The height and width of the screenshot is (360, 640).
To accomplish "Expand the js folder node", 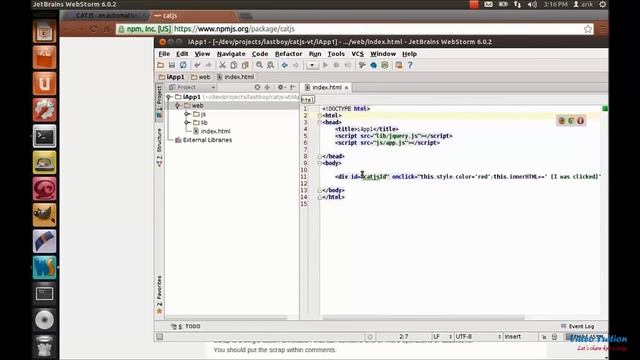I will coord(187,114).
